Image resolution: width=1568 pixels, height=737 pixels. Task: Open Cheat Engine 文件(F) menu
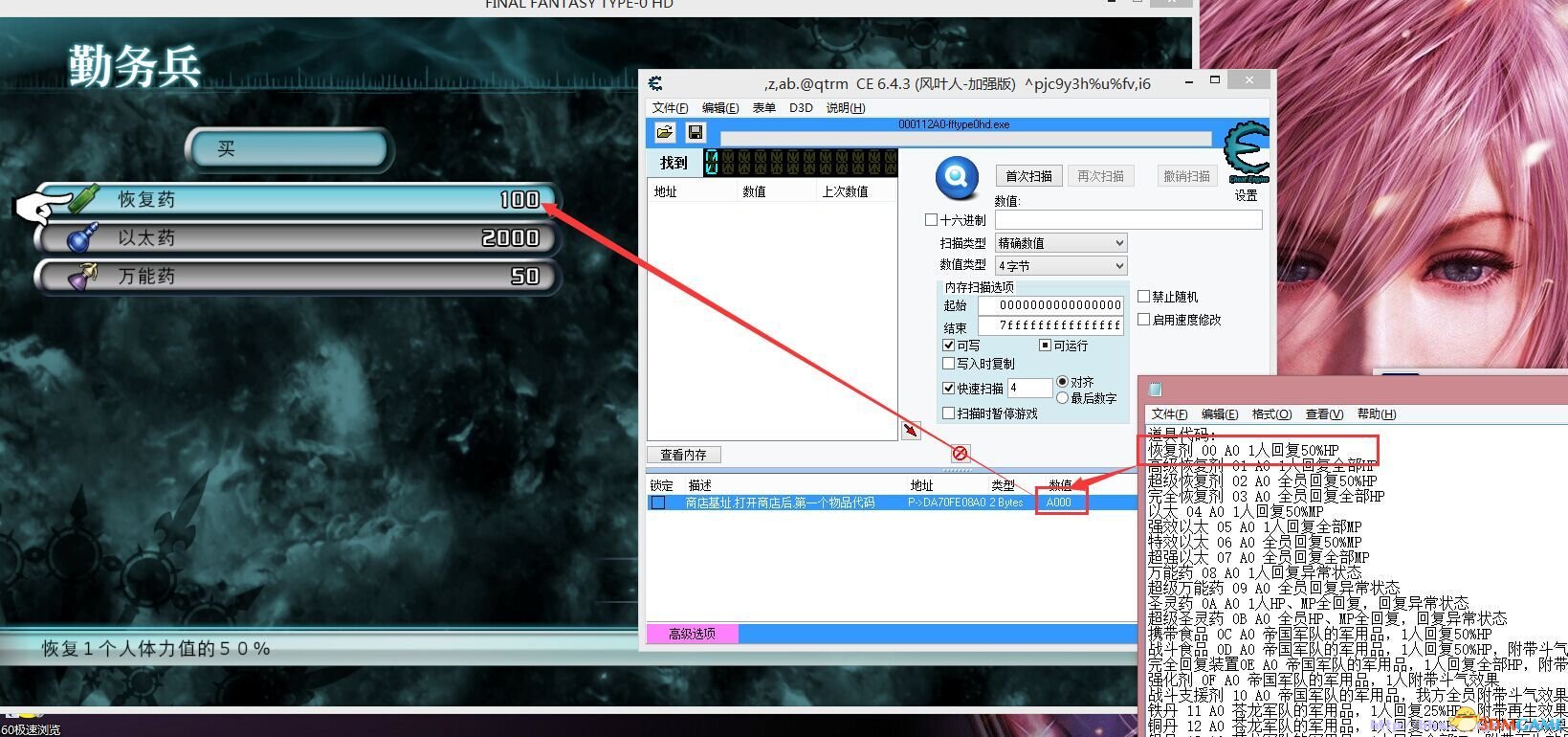coord(670,108)
